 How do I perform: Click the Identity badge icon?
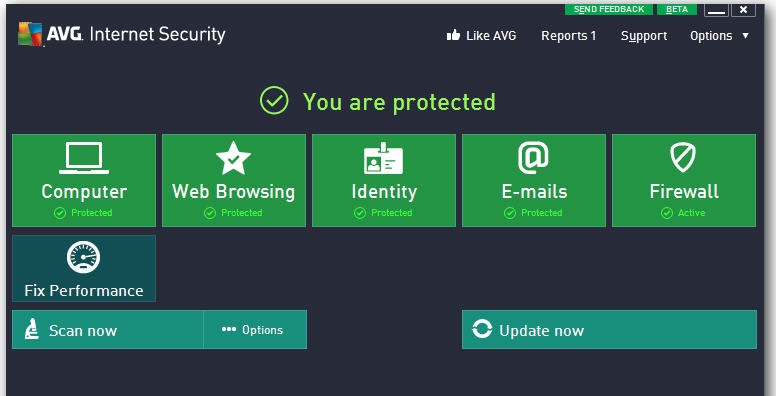[x=384, y=158]
